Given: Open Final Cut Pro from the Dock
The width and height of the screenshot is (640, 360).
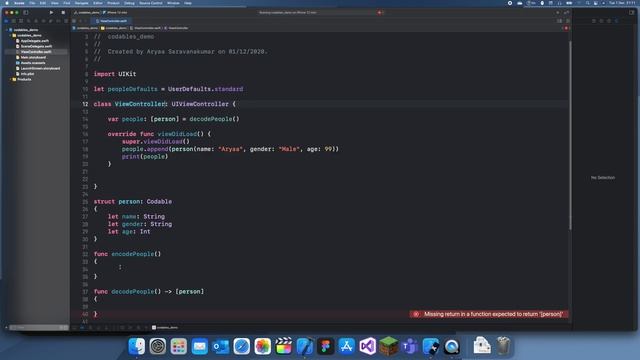Looking at the screenshot, I should [284, 346].
